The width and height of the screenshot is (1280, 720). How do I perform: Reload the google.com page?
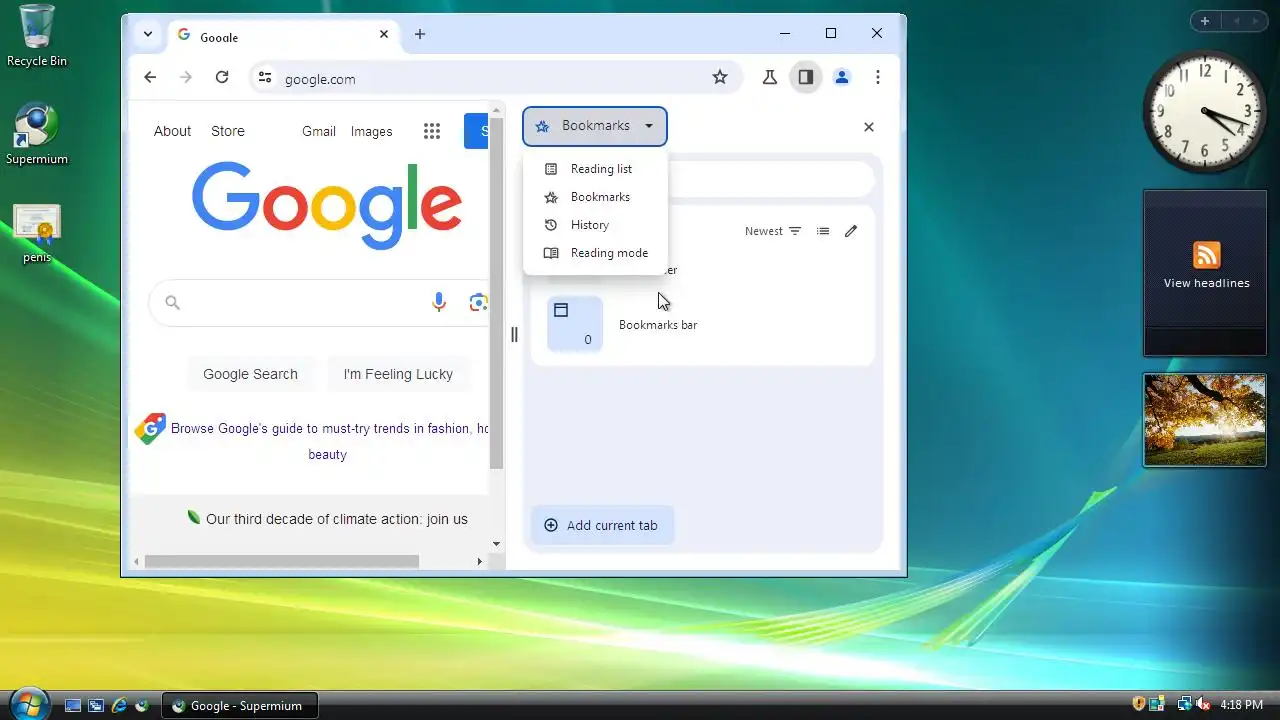click(222, 77)
